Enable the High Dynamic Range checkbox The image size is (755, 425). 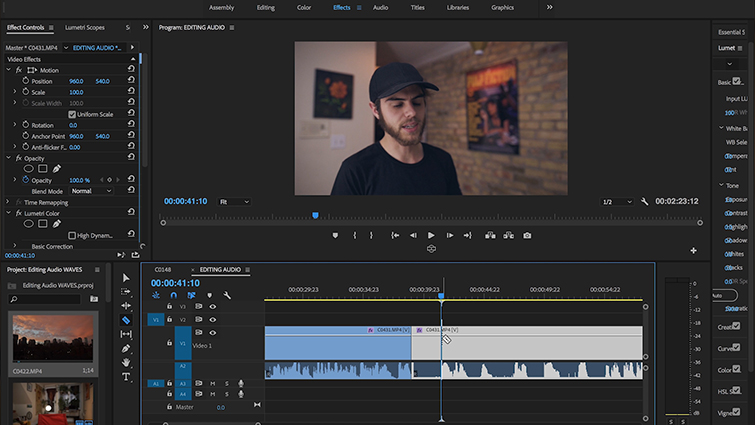point(72,235)
